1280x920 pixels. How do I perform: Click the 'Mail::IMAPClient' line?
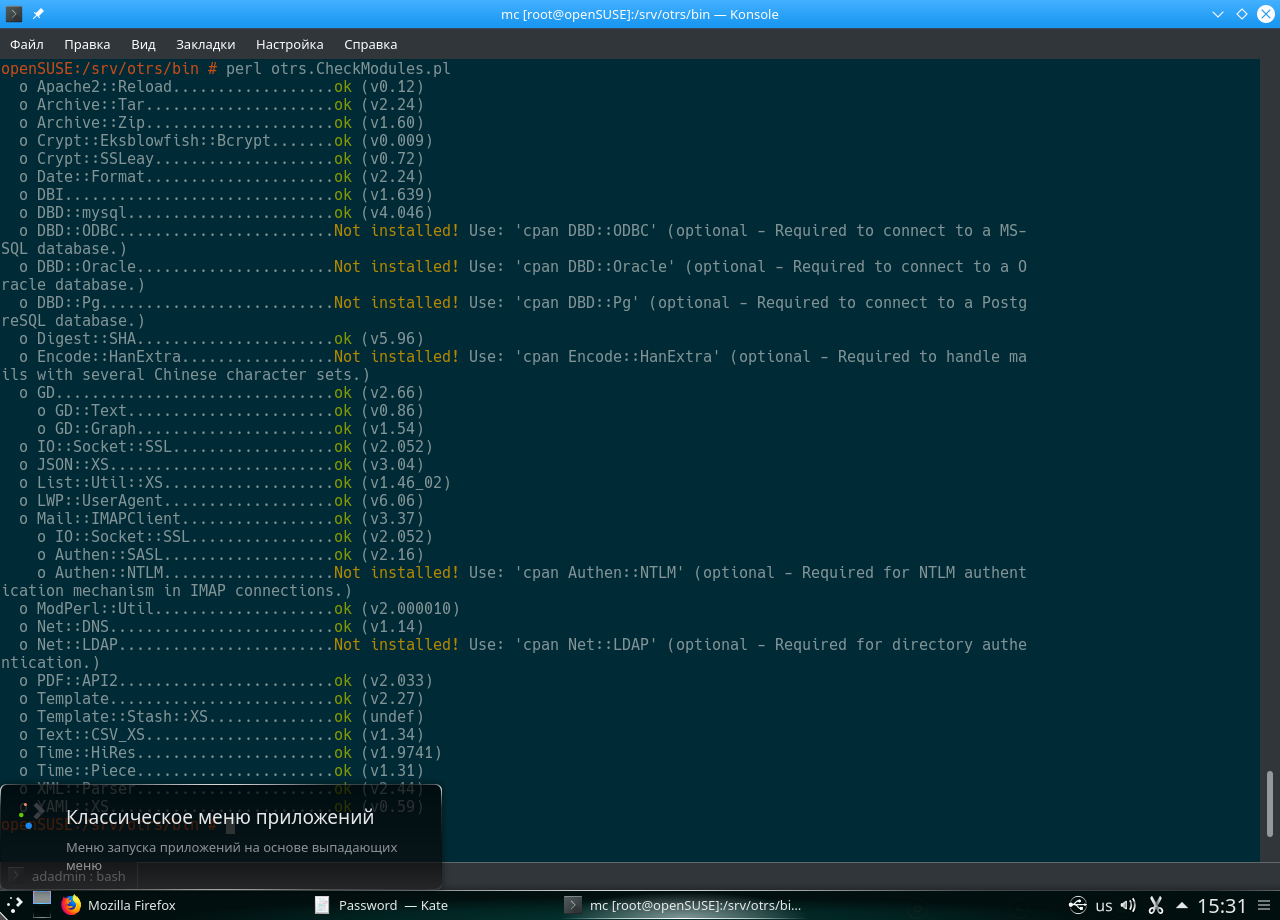[222, 519]
